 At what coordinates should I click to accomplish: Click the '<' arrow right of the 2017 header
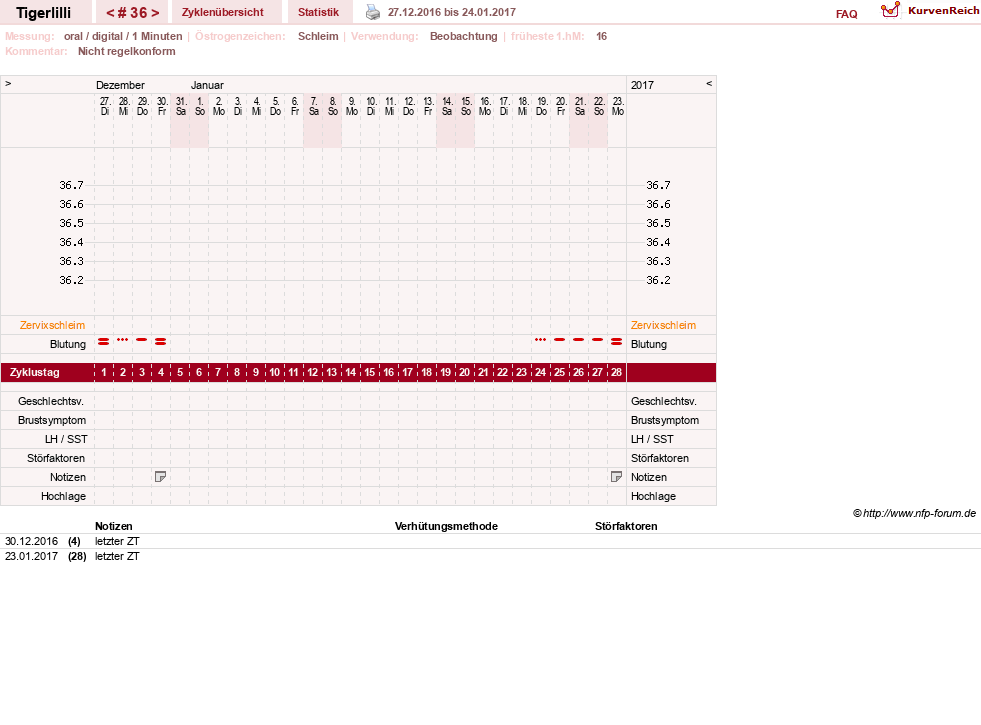(x=709, y=83)
